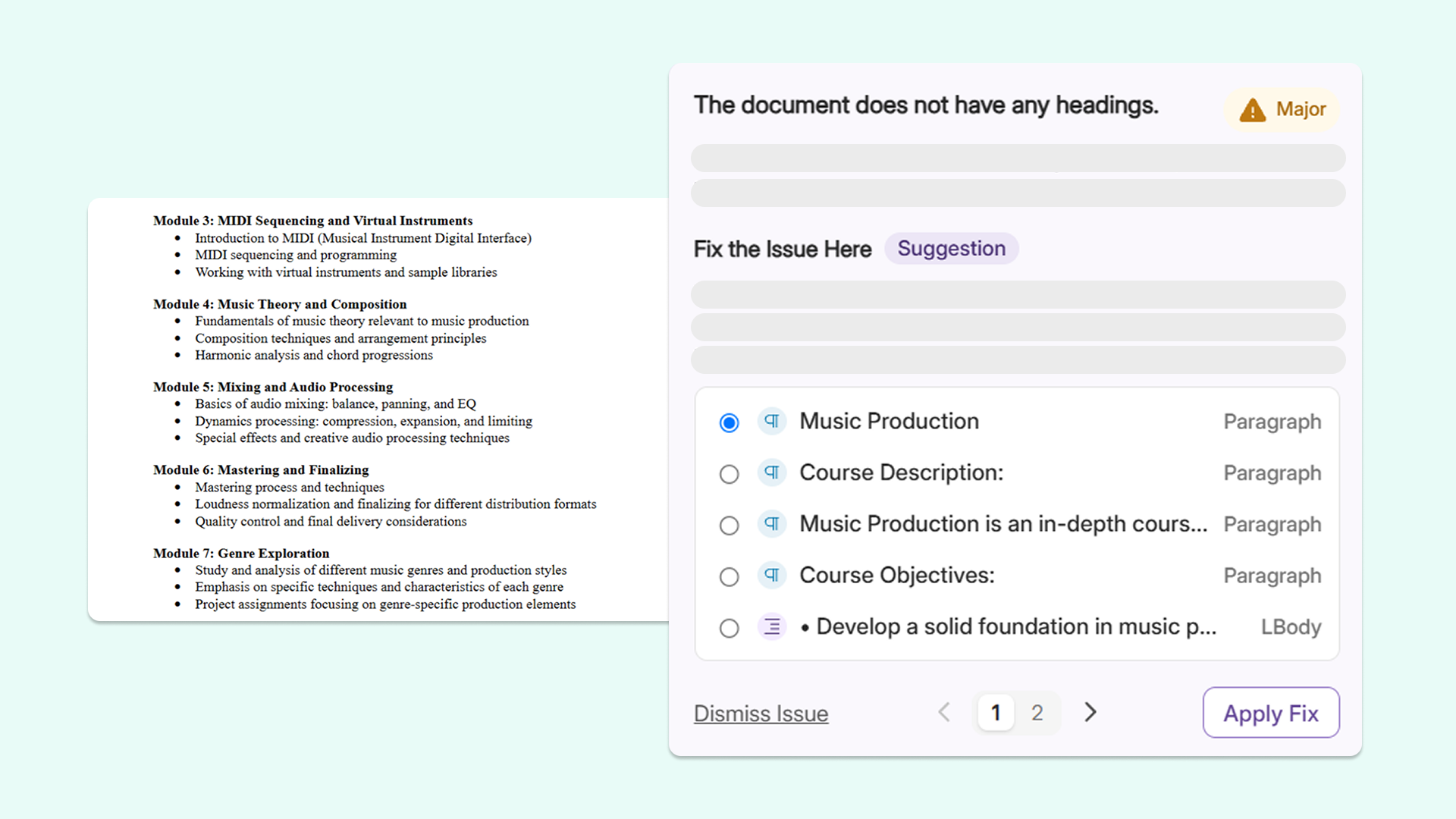Click 'Quality control and final delivery considerations' bullet
This screenshot has height=819, width=1456.
pos(331,522)
